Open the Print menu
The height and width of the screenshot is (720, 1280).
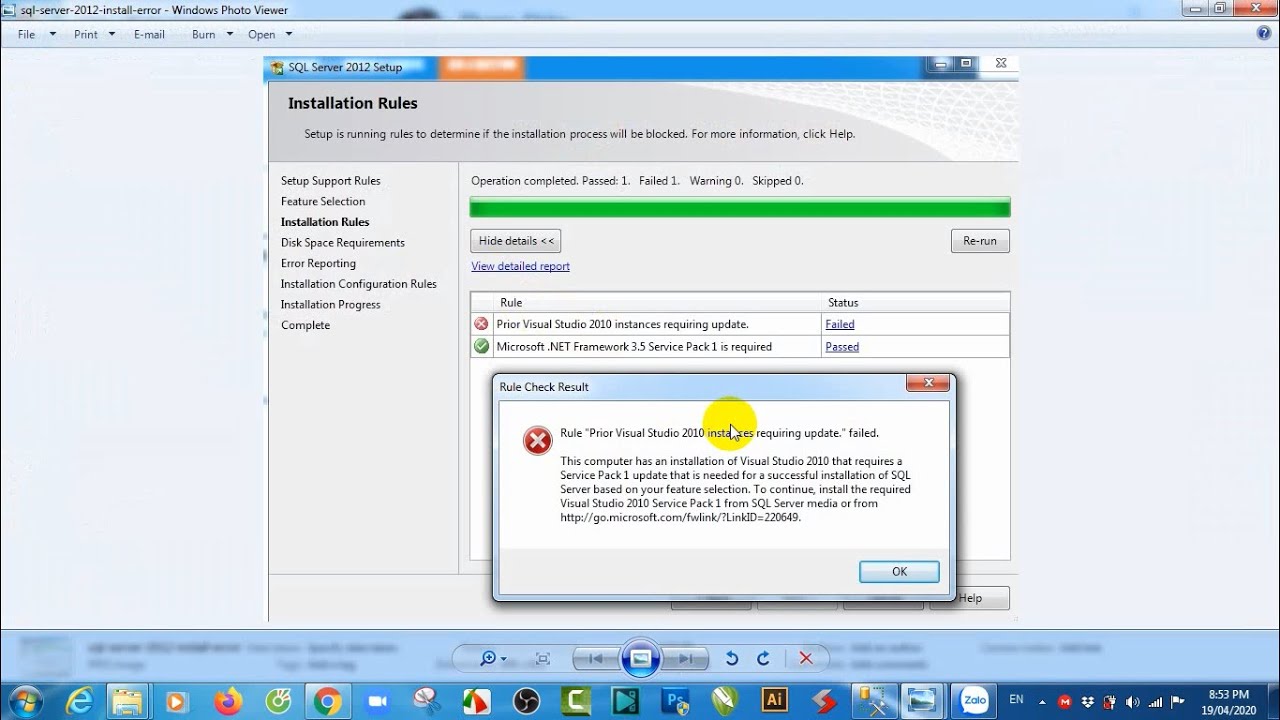(x=86, y=34)
